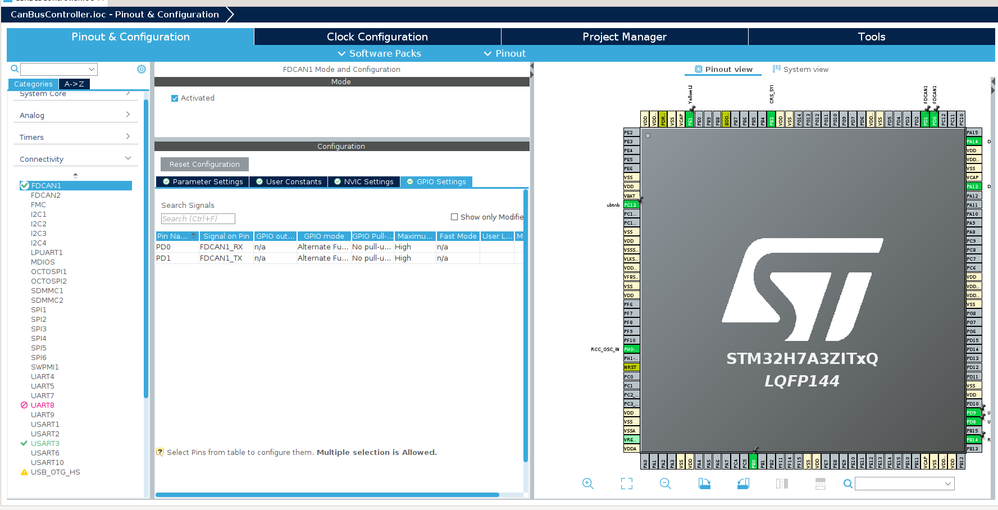998x510 pixels.
Task: Click the UART8 conflict icon
Action: click(24, 405)
